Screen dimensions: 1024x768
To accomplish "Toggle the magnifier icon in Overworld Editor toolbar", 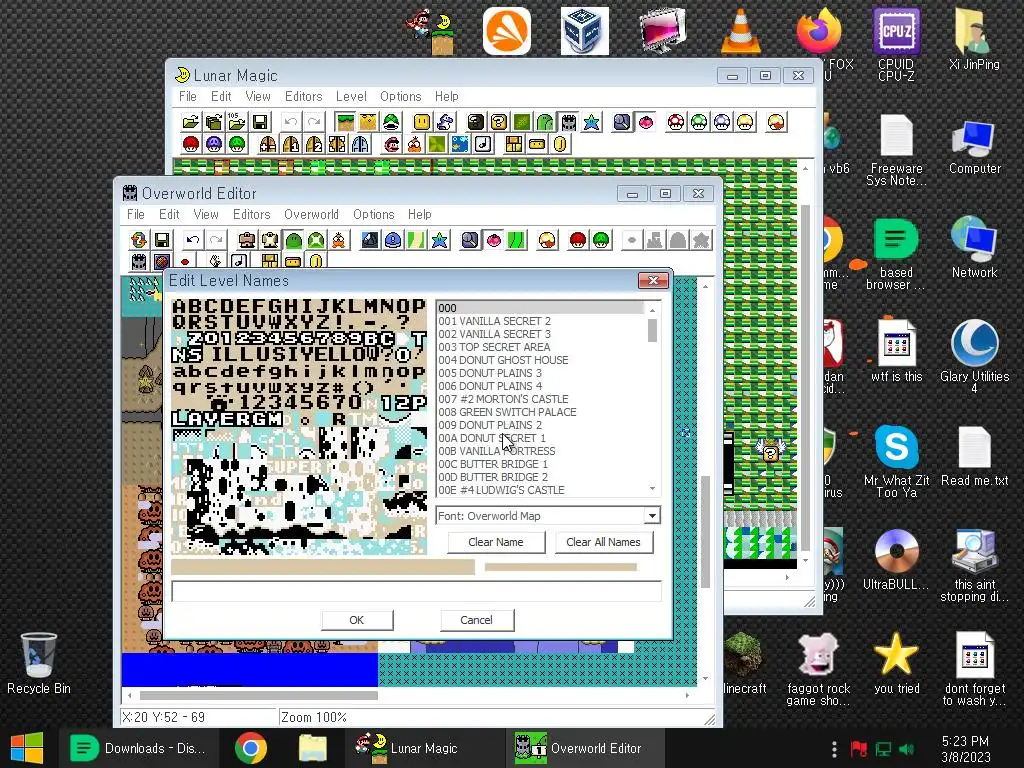I will pyautogui.click(x=470, y=240).
